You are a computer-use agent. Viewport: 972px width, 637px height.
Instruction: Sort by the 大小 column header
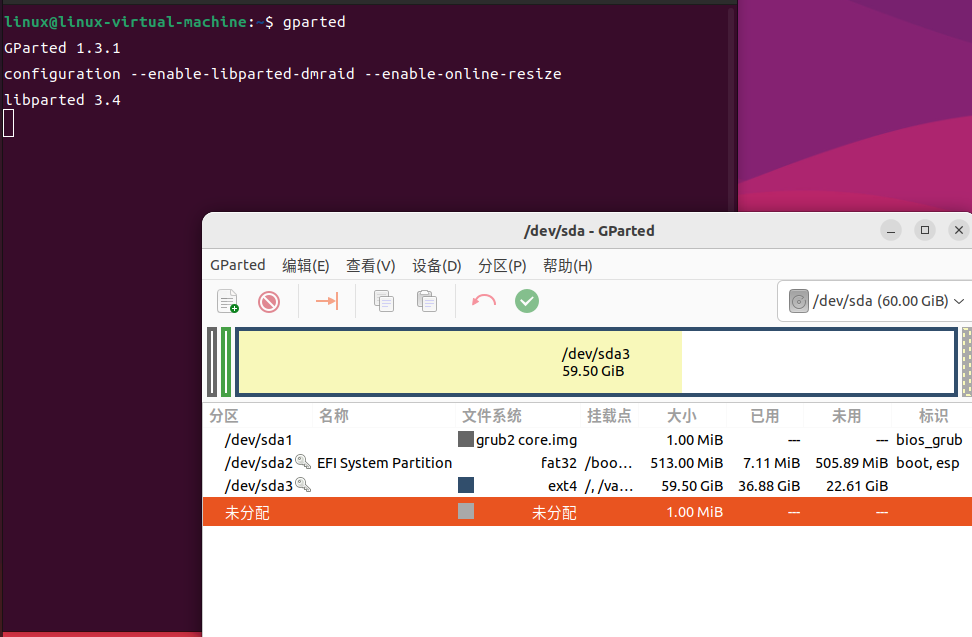pyautogui.click(x=681, y=416)
